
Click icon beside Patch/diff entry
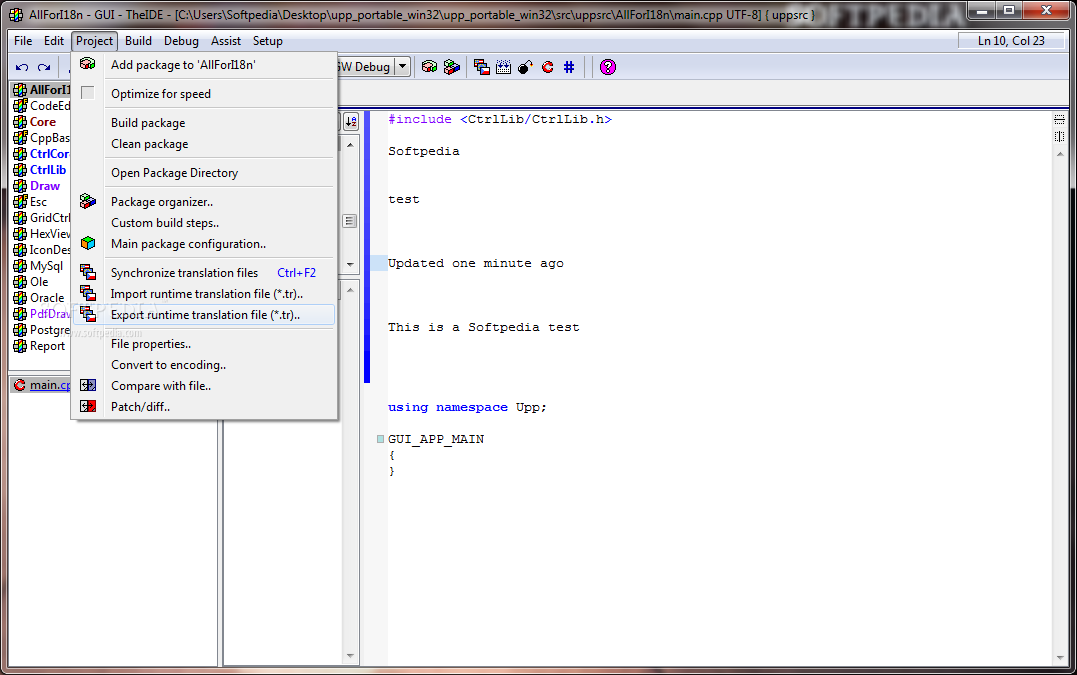87,406
